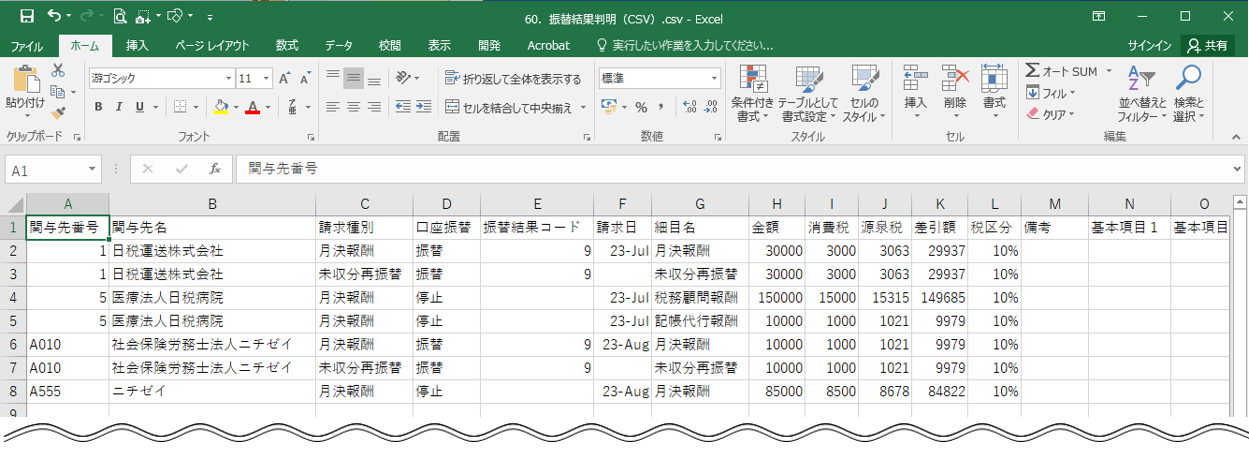Click the Format Painter brush icon
Screen dimensions: 1249x451
[58, 113]
